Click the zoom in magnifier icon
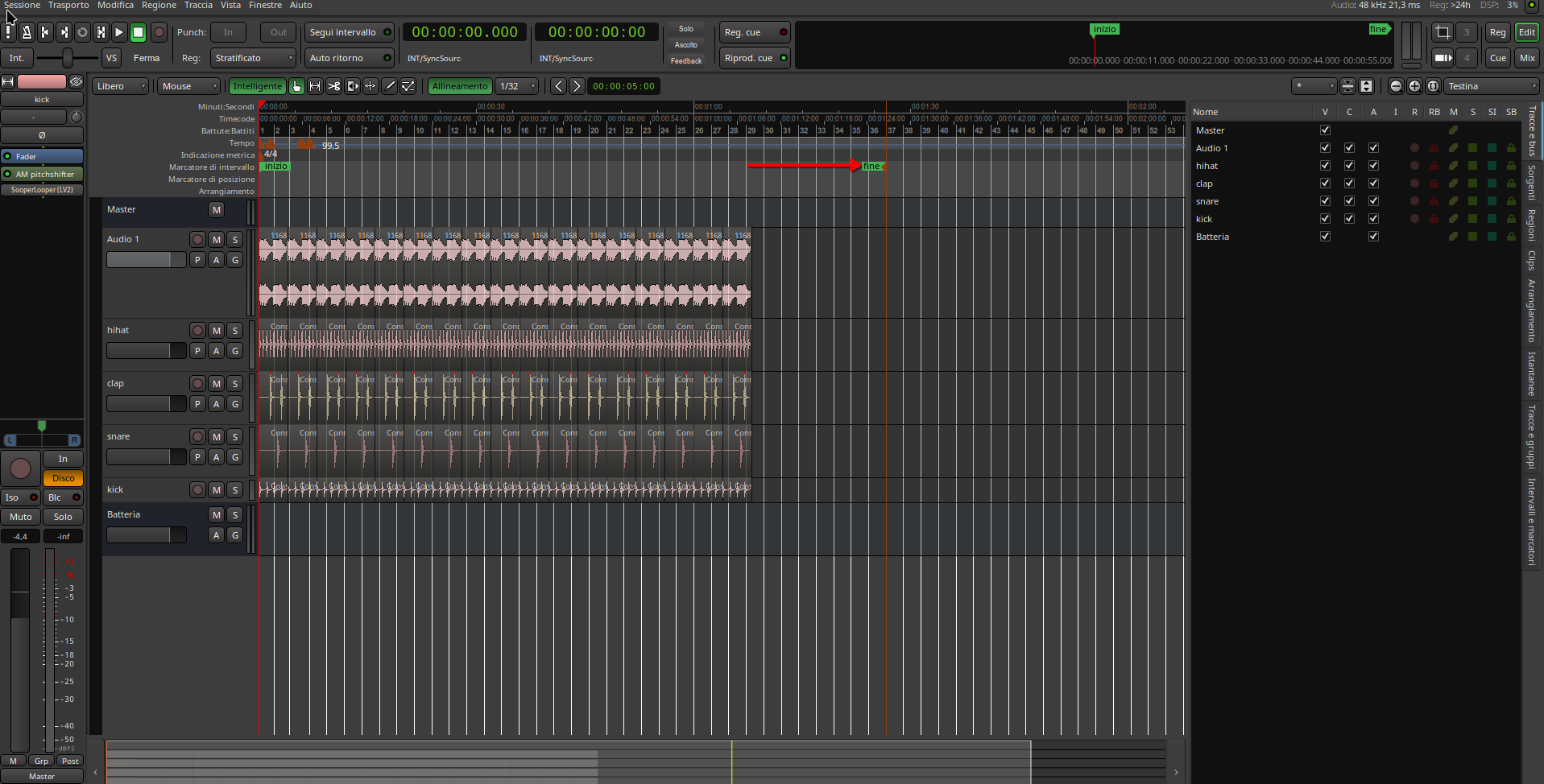 [1414, 86]
